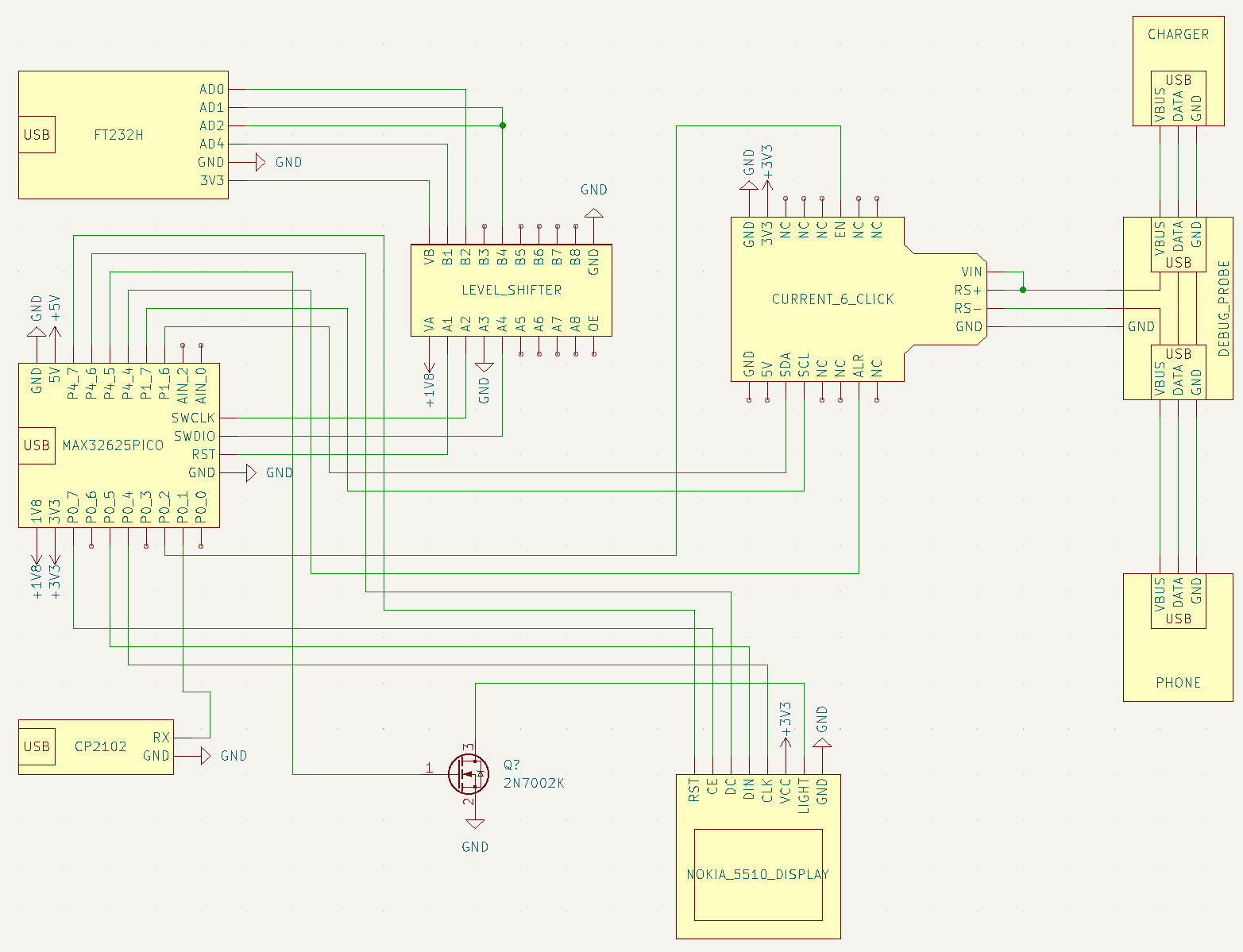Click the LEVEL_SHIFTER component label
The width and height of the screenshot is (1243, 952).
tap(511, 290)
